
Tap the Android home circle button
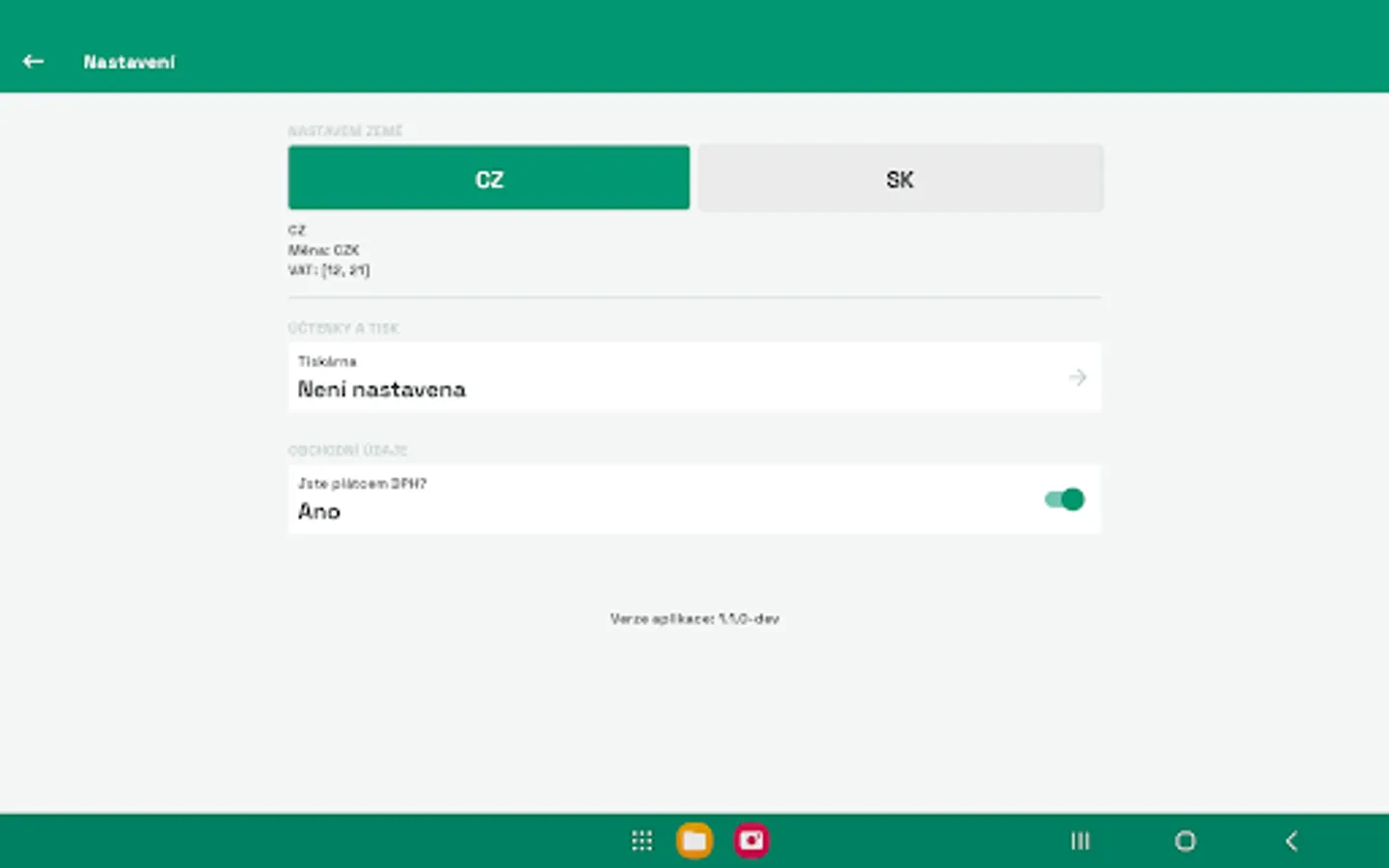pyautogui.click(x=1185, y=841)
